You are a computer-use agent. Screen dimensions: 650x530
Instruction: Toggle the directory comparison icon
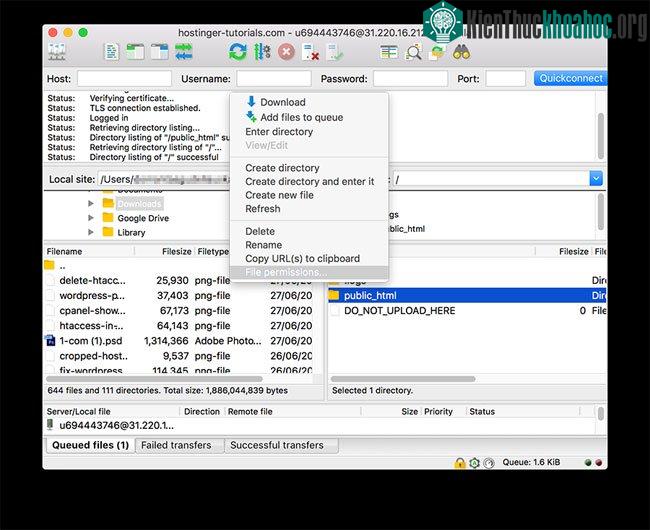tap(413, 52)
